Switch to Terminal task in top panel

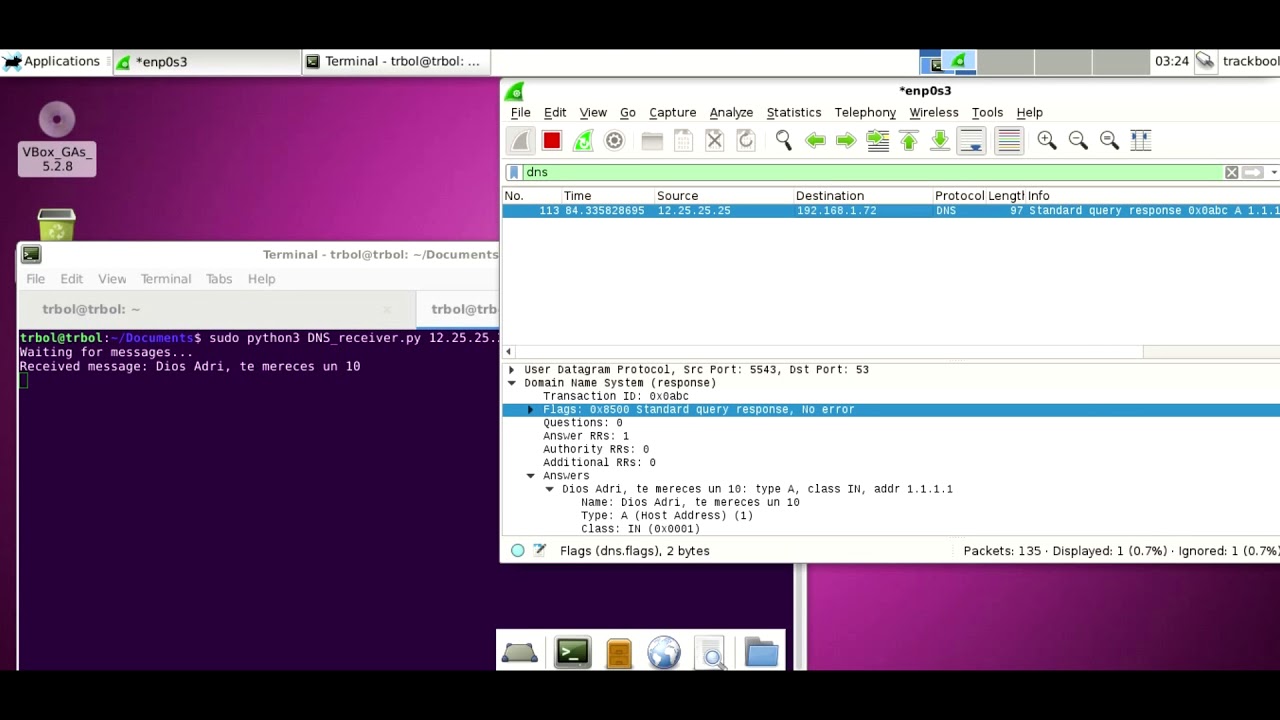[394, 61]
